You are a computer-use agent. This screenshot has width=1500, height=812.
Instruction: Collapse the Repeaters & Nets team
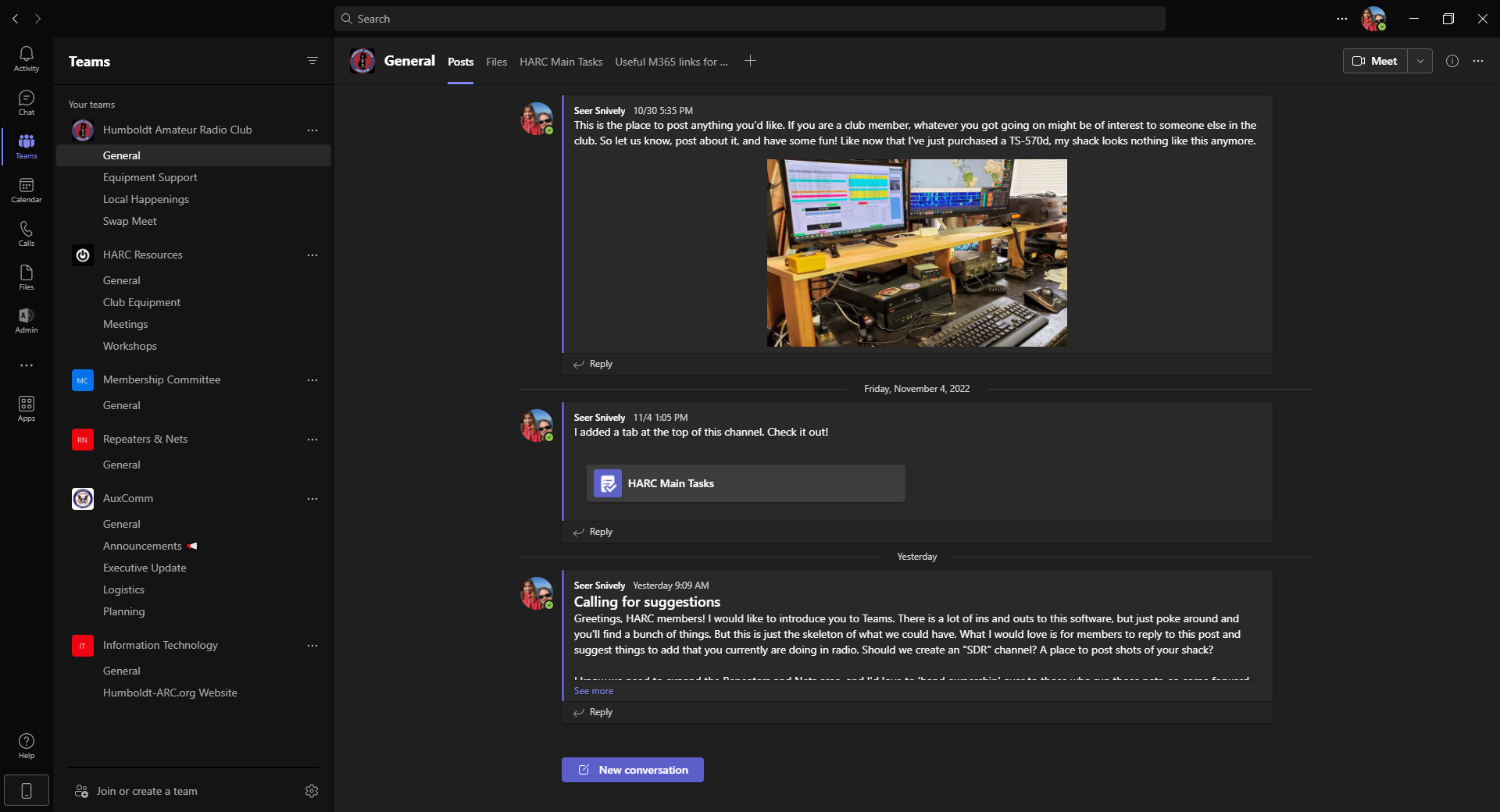[x=145, y=439]
